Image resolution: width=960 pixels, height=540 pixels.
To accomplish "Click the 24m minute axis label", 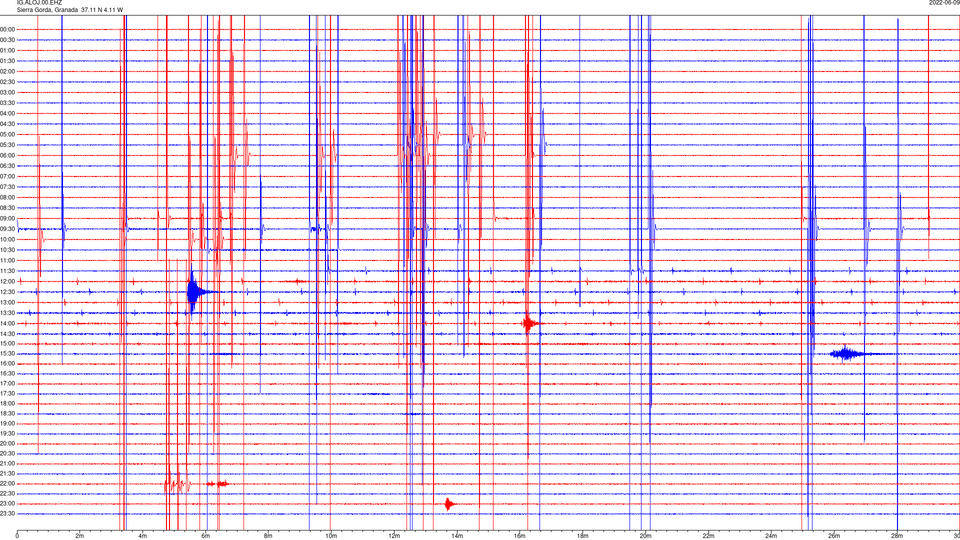I will click(771, 536).
